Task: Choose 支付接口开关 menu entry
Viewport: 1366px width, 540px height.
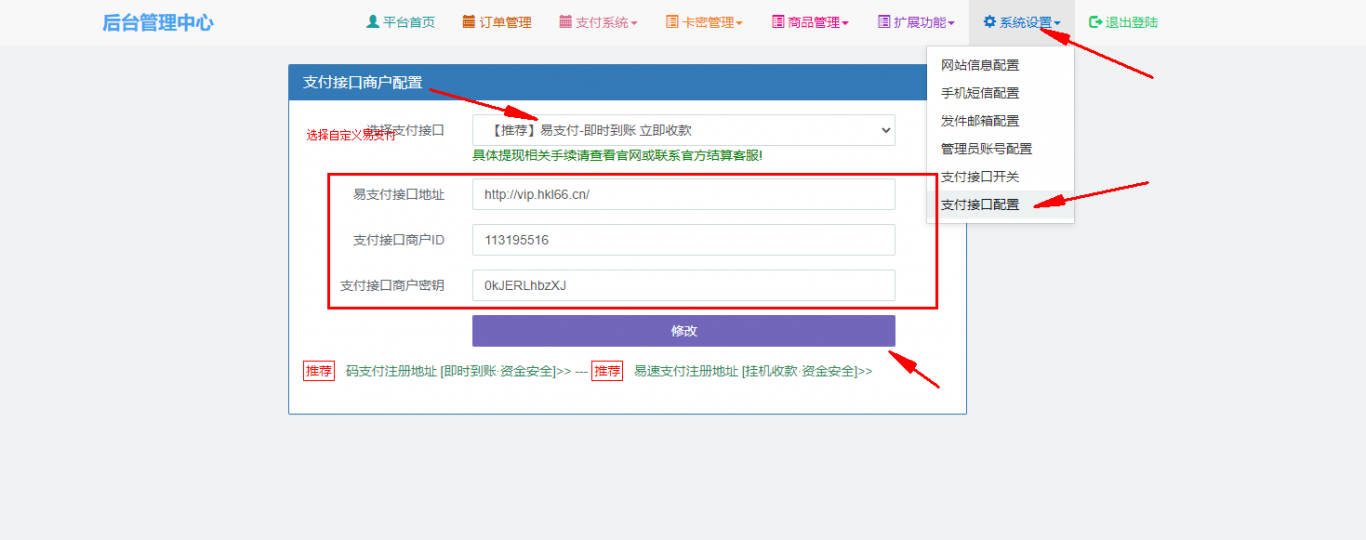Action: [x=980, y=177]
